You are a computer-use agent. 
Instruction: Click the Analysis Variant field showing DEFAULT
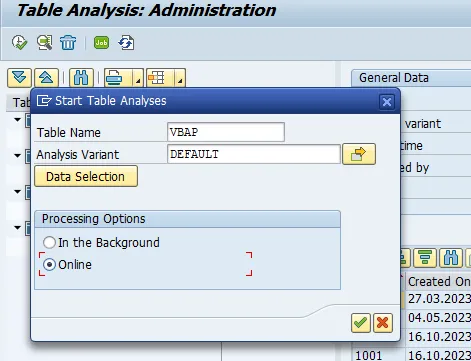254,154
